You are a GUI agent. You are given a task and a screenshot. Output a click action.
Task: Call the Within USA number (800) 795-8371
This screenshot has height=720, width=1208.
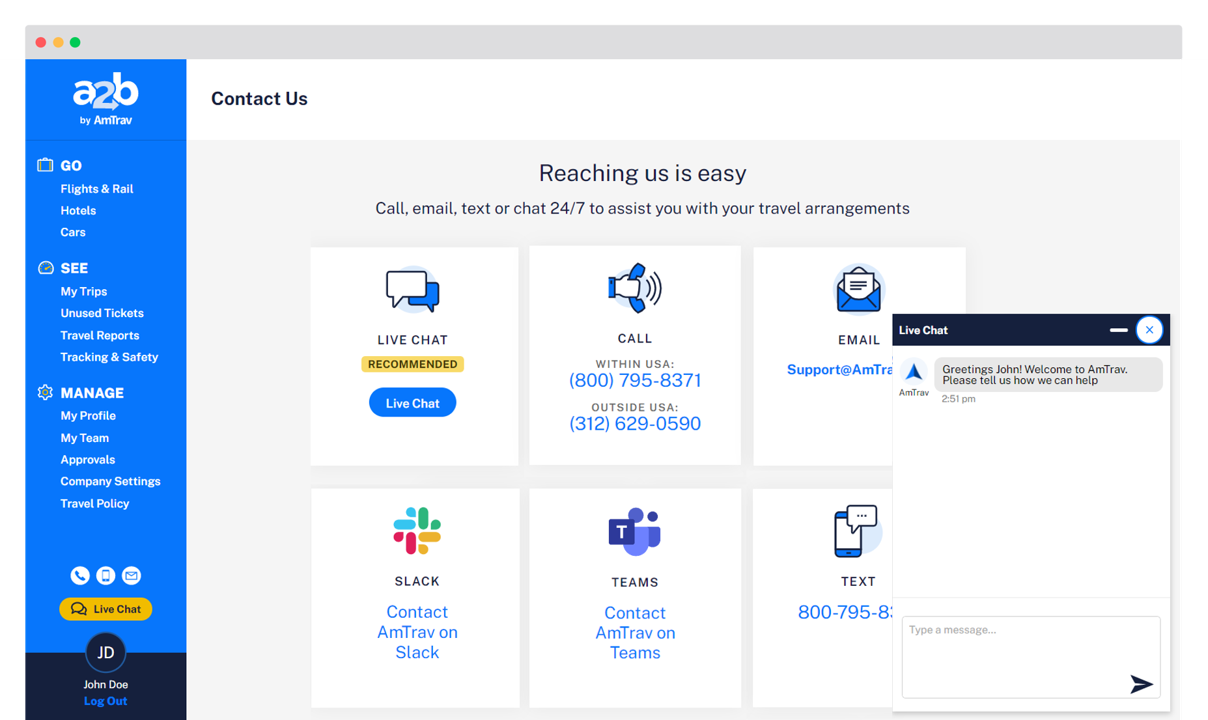[x=635, y=381]
